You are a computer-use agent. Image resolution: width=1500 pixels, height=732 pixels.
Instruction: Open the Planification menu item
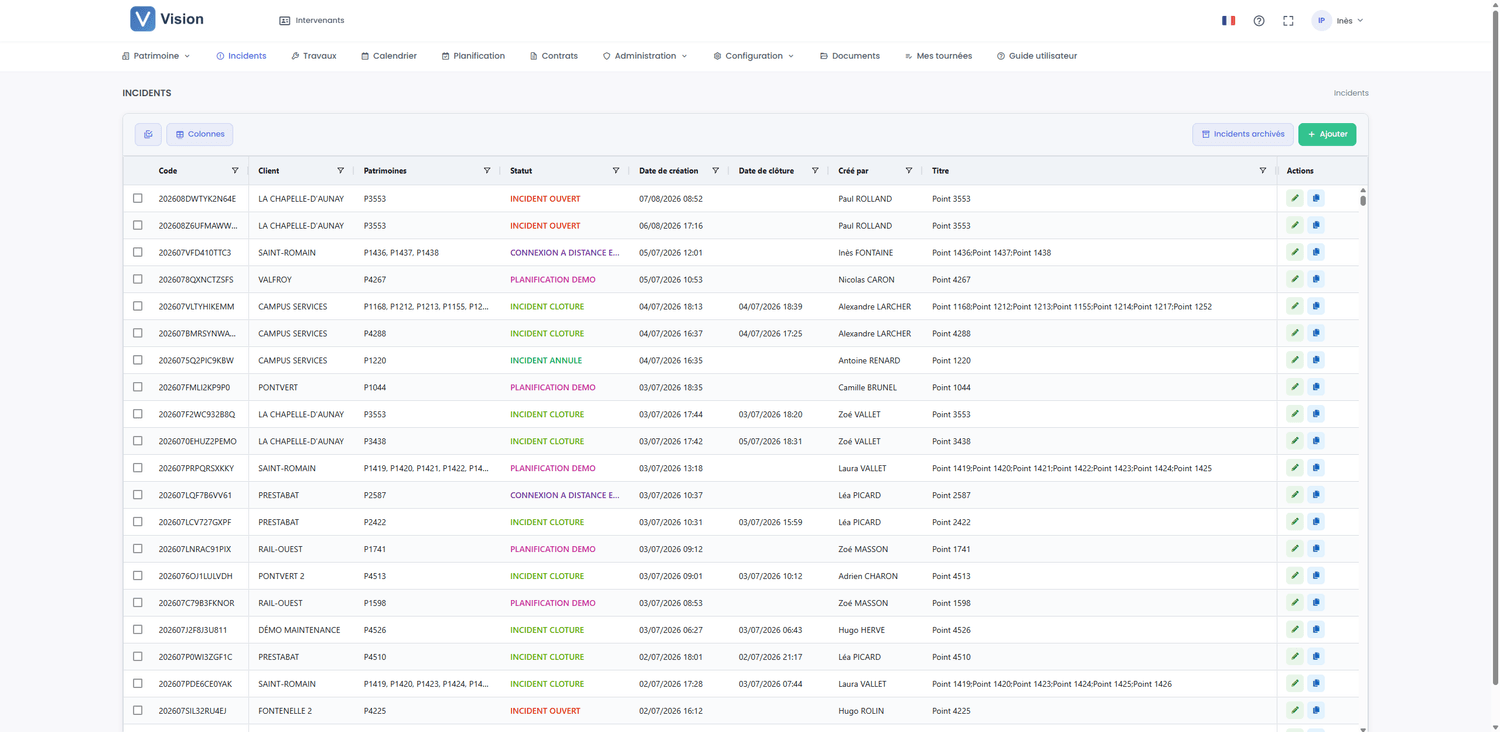pos(473,56)
